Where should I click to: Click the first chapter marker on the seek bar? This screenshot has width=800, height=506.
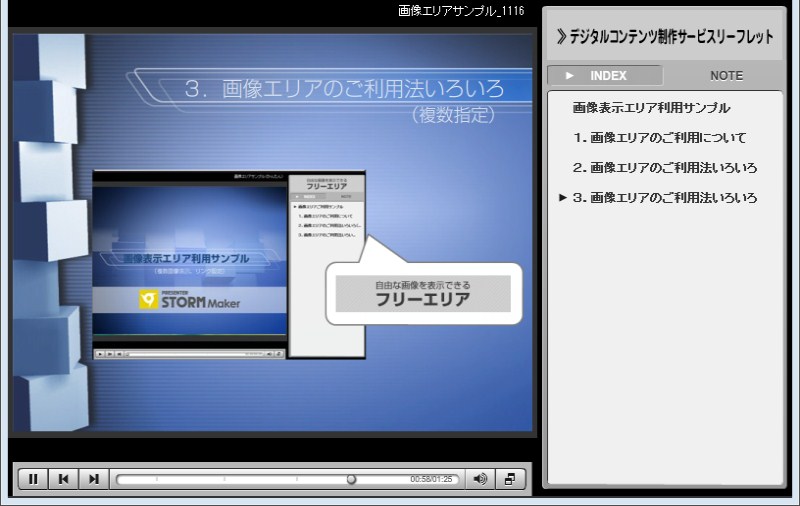157,479
